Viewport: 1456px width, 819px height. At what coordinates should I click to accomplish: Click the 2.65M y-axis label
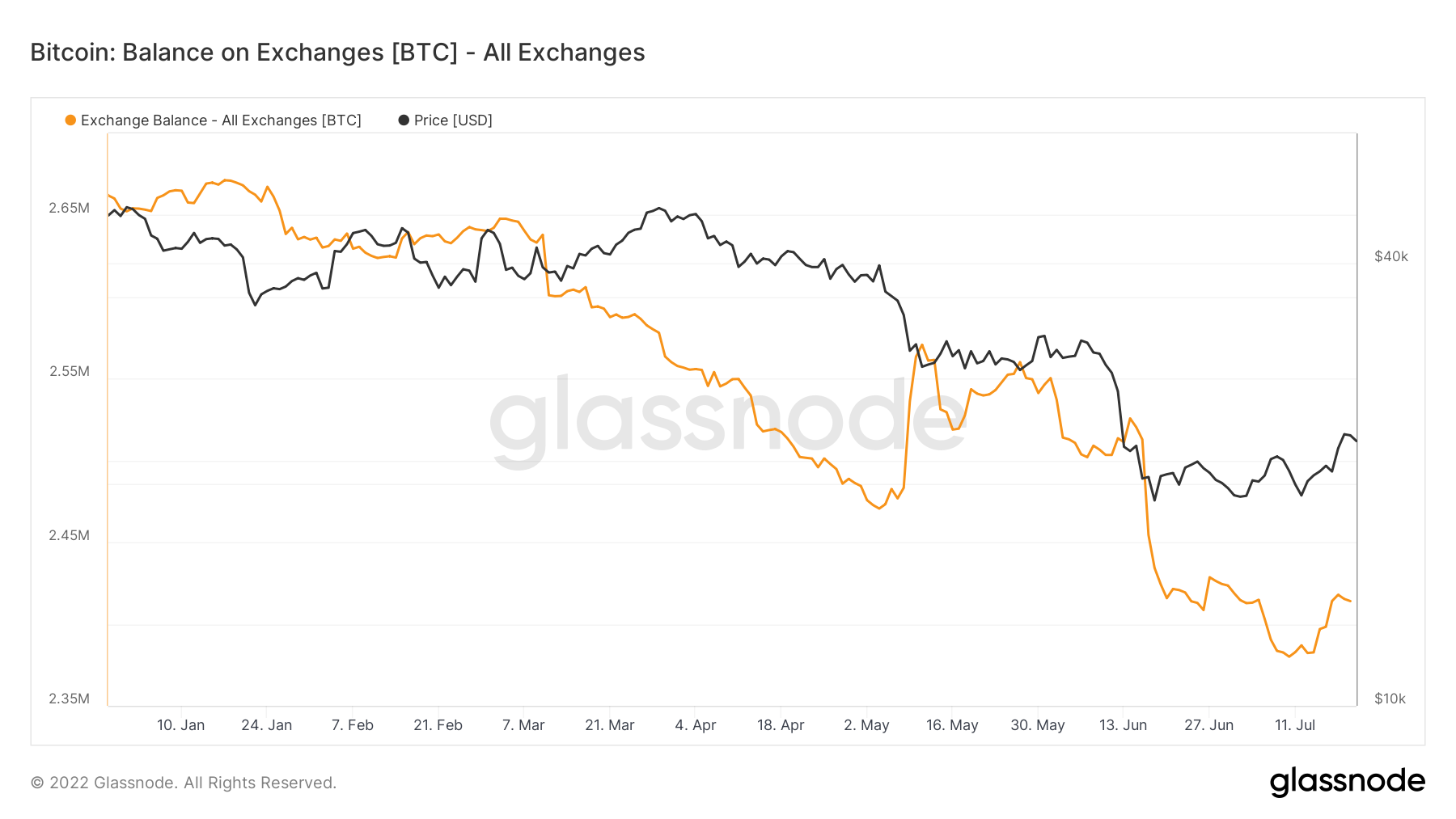69,208
